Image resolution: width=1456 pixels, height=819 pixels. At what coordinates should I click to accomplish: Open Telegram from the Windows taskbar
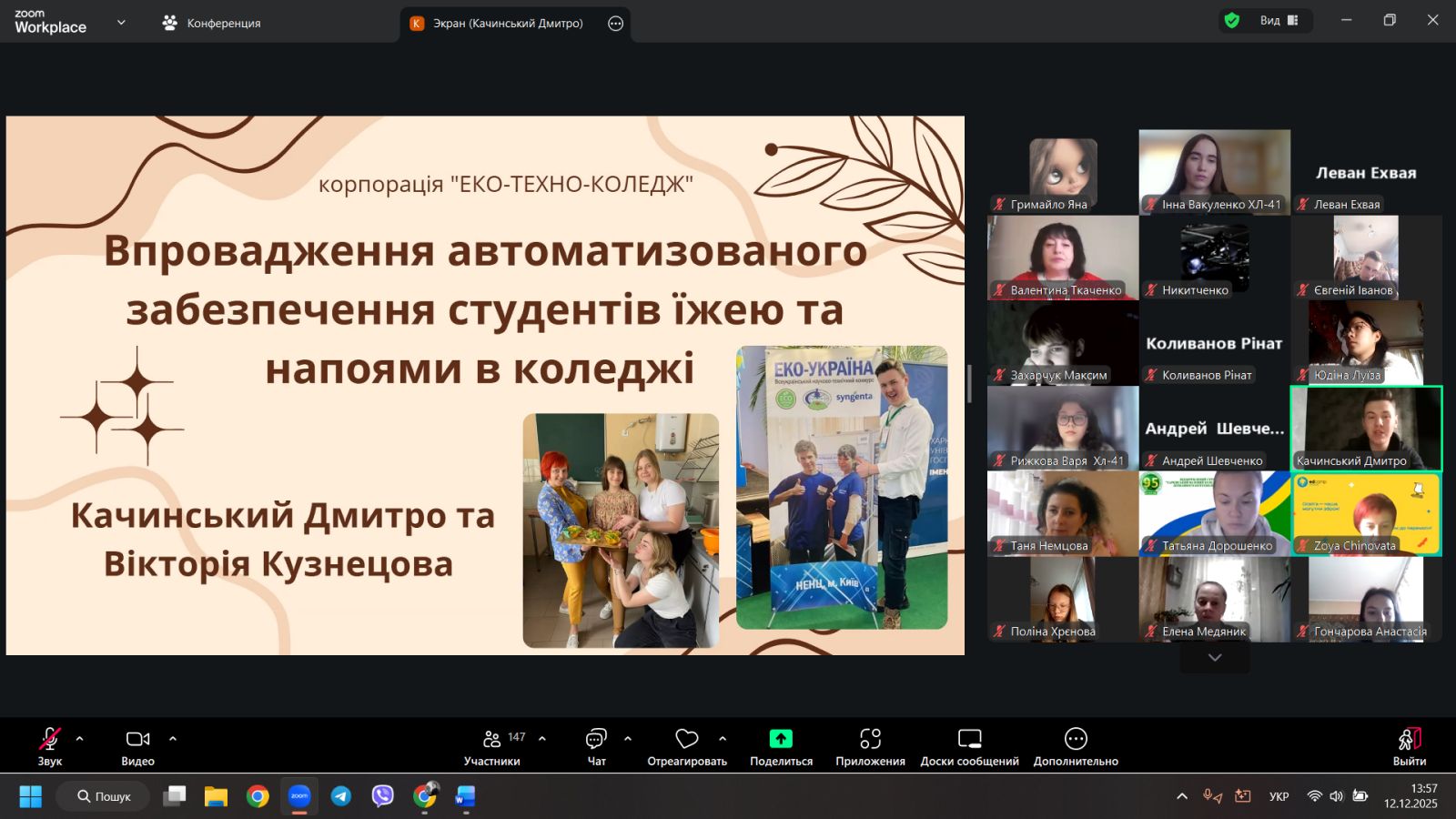coord(341,796)
